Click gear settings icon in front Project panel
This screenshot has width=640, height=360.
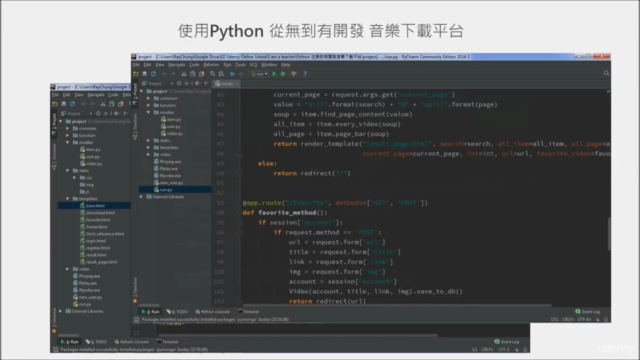click(x=197, y=83)
